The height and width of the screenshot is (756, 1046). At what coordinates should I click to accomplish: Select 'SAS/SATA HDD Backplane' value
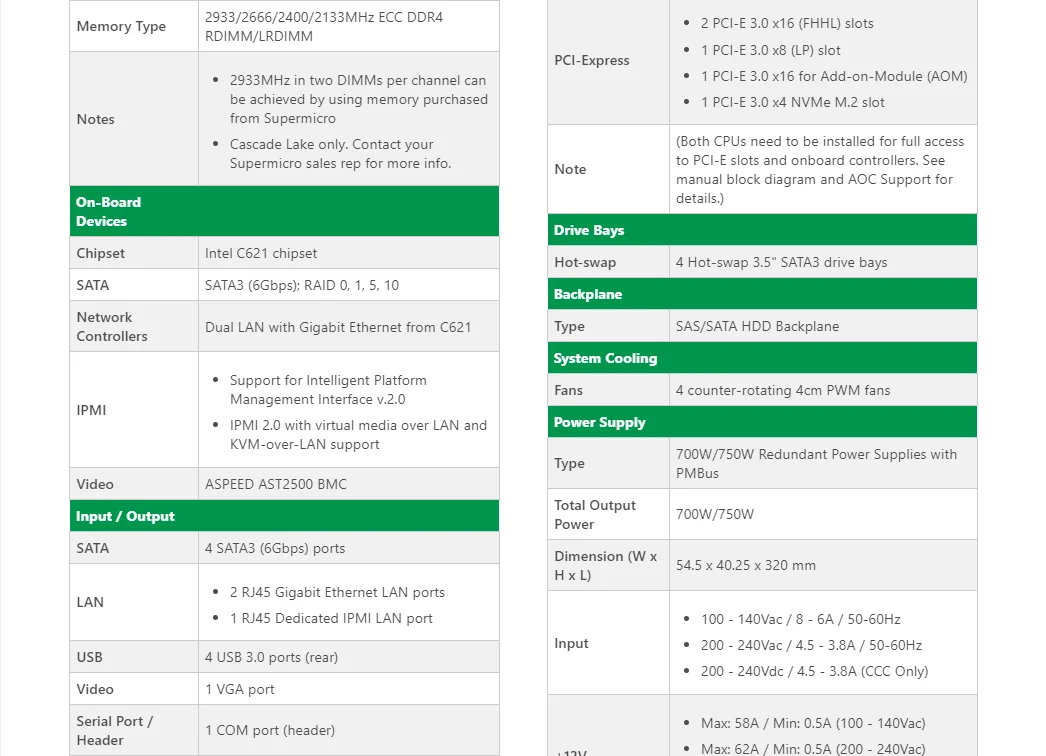tap(757, 326)
